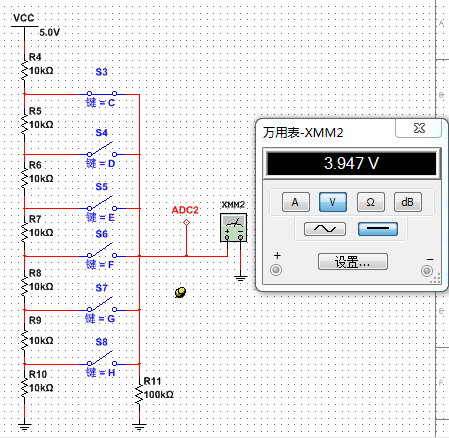
Task: Select ammeter mode A on multimeter
Action: (x=296, y=202)
